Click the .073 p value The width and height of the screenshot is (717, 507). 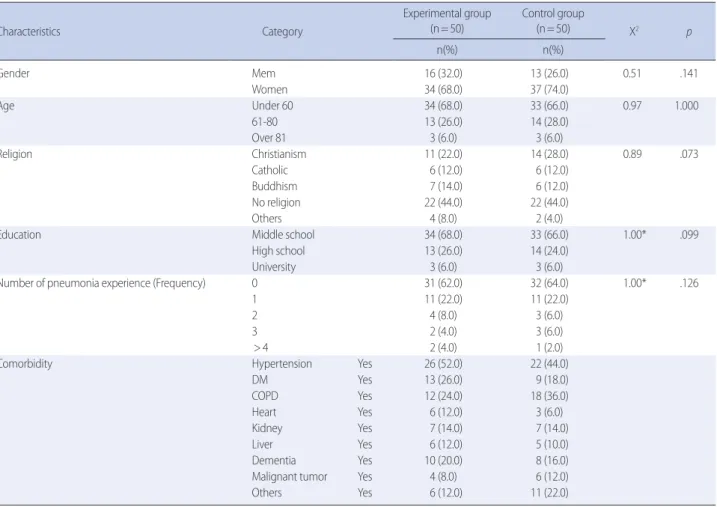(x=689, y=154)
